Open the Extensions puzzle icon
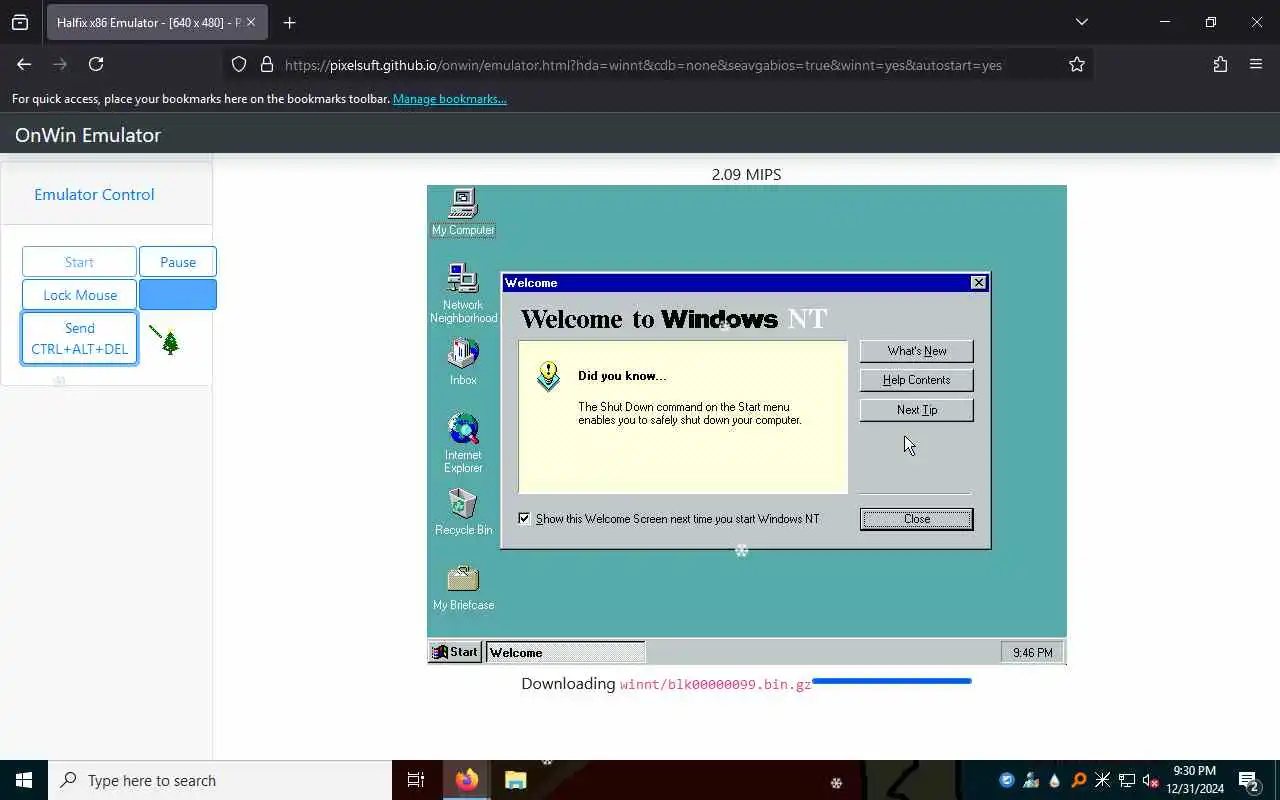1280x800 pixels. 1220,64
